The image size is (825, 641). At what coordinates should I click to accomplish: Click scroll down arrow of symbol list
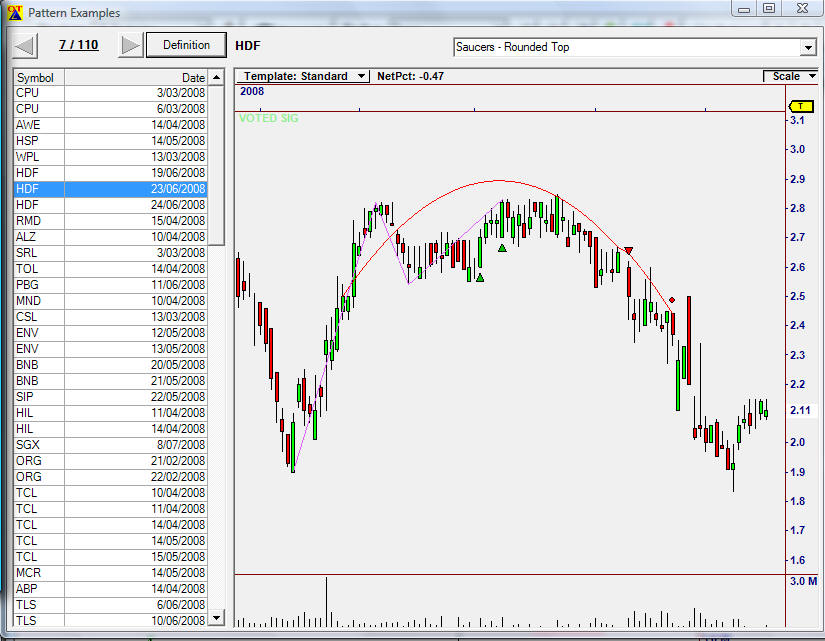(x=216, y=617)
